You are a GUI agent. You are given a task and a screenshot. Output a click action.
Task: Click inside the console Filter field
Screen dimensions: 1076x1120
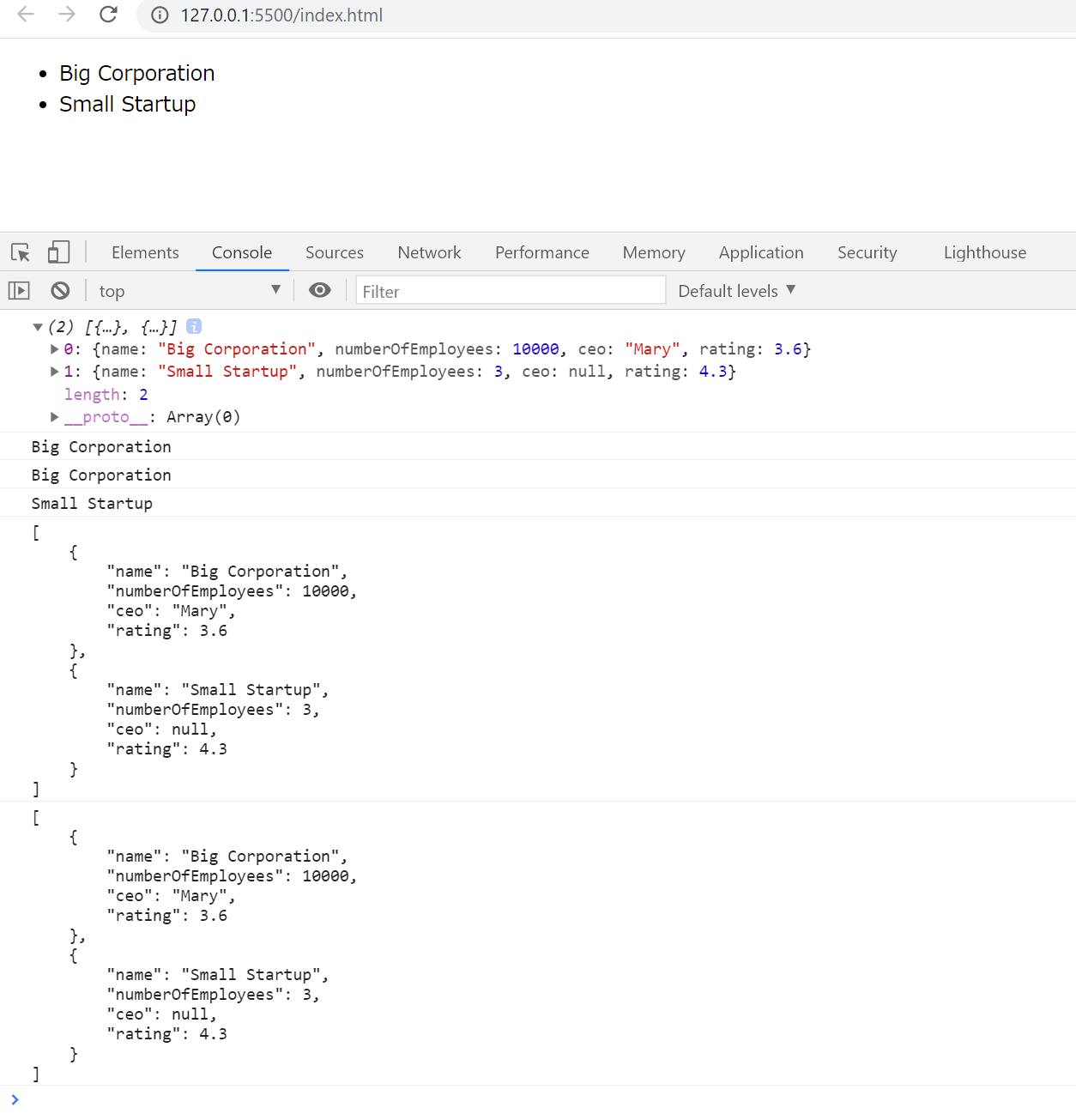coord(510,290)
